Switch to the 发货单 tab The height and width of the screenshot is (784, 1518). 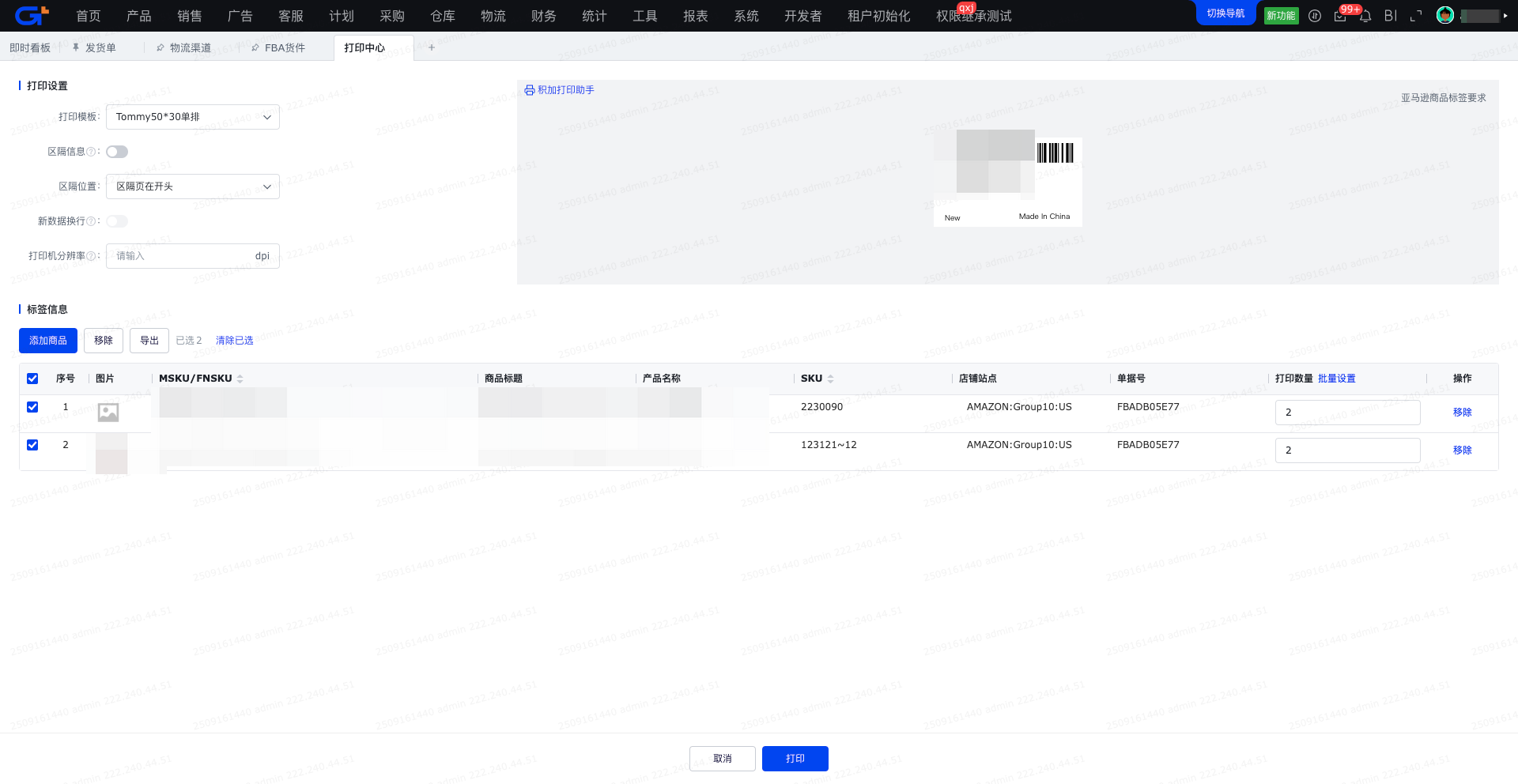coord(100,47)
